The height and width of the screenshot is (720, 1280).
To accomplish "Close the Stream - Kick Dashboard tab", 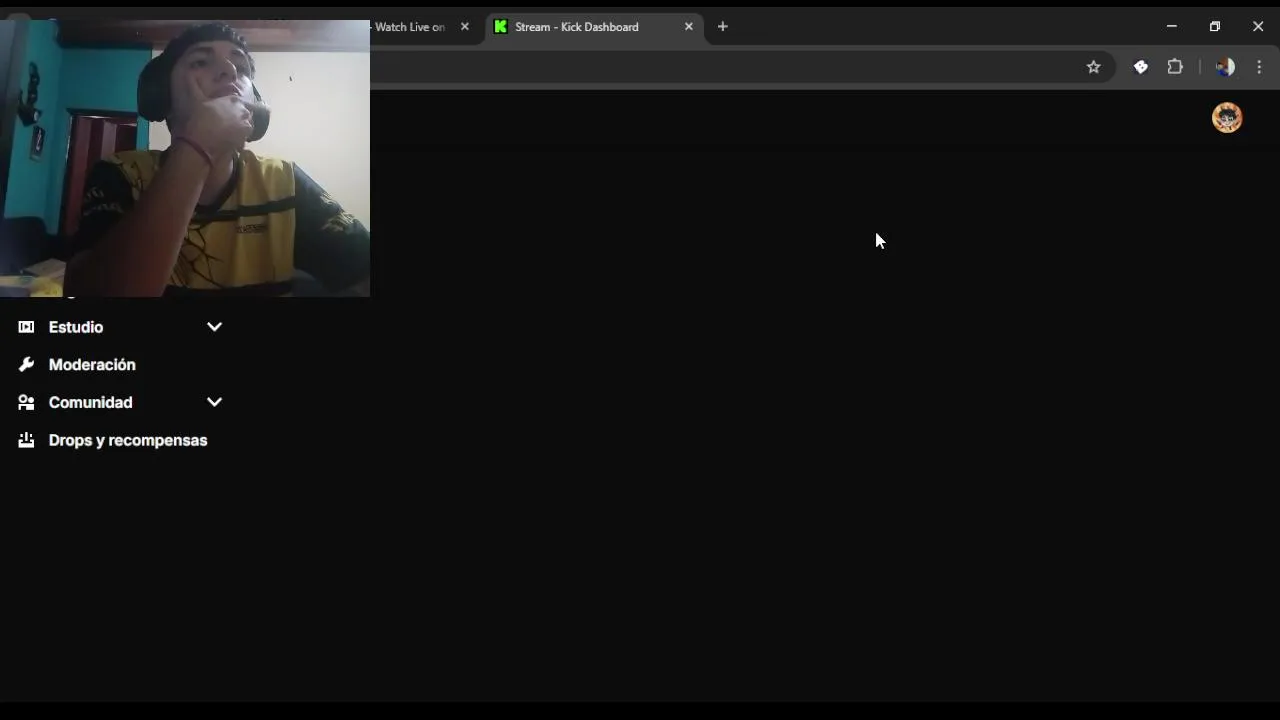I will point(688,27).
